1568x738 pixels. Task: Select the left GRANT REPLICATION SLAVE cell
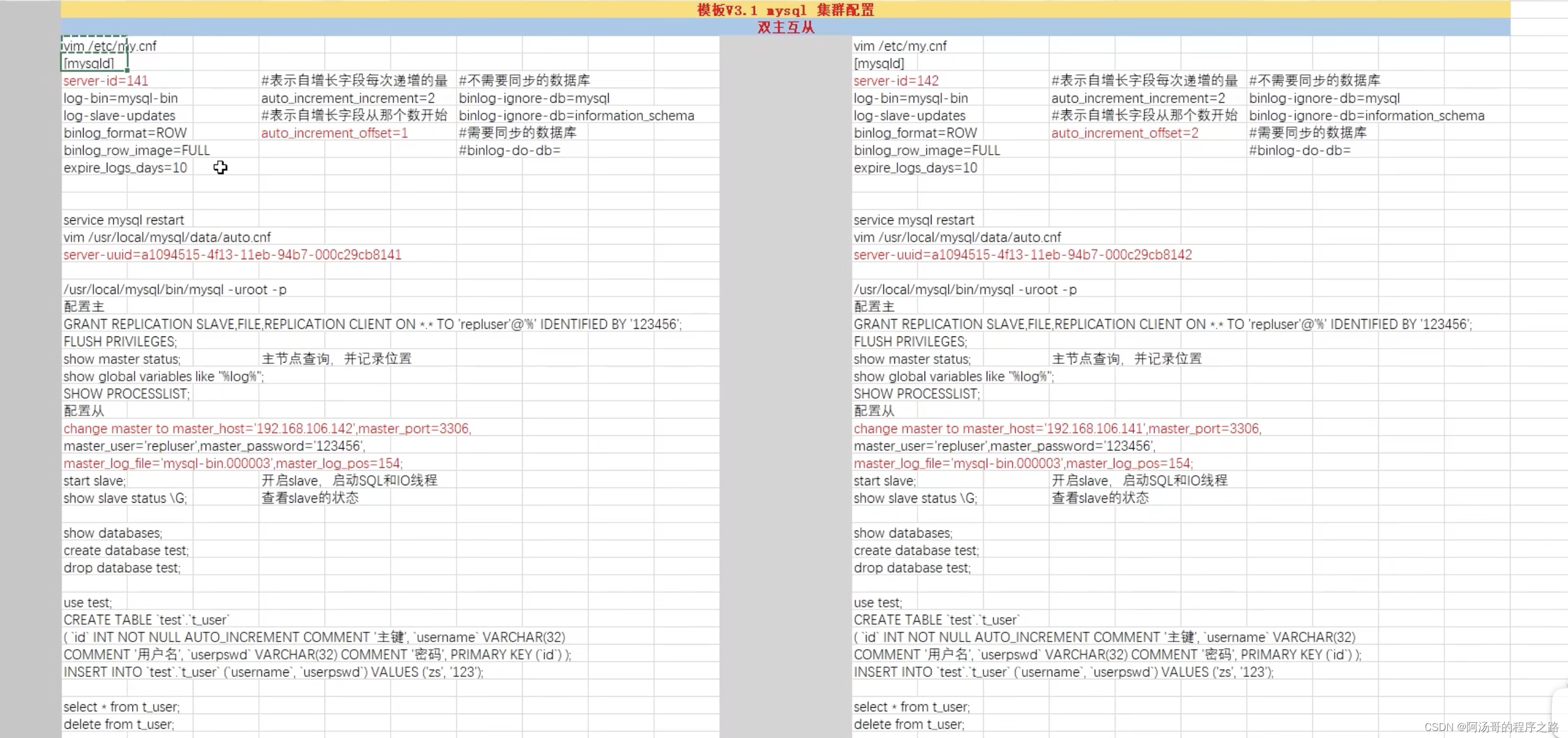[x=372, y=325]
